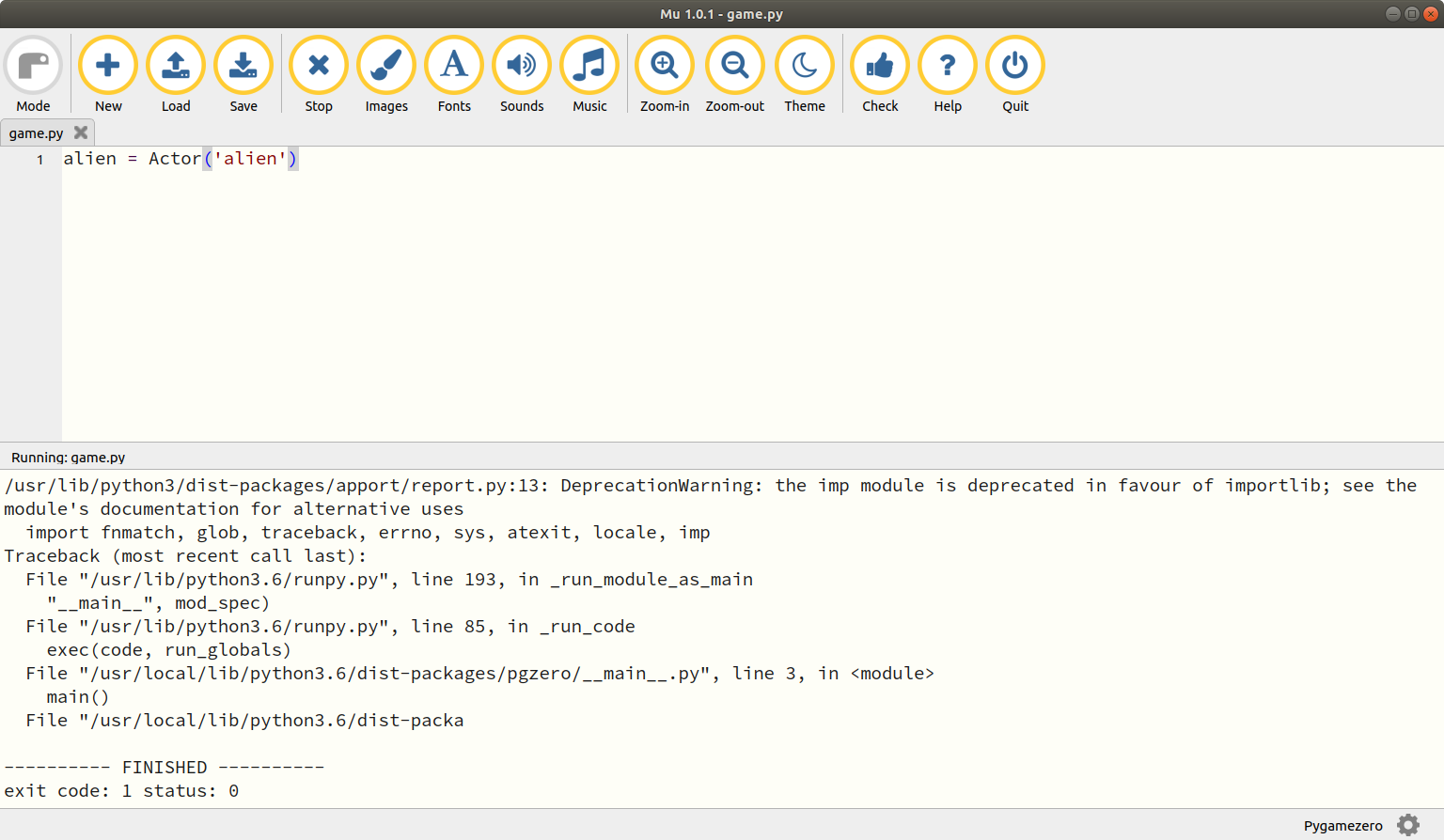Screen dimensions: 1444x840
Task: Select the game.py tab
Action: tap(36, 132)
